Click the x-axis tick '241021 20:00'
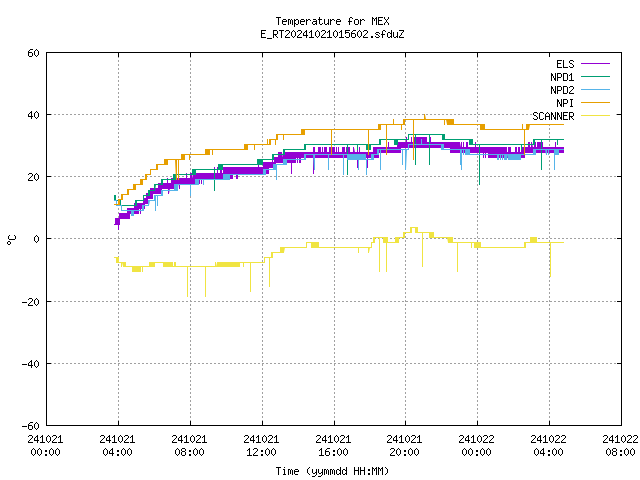 pyautogui.click(x=404, y=446)
